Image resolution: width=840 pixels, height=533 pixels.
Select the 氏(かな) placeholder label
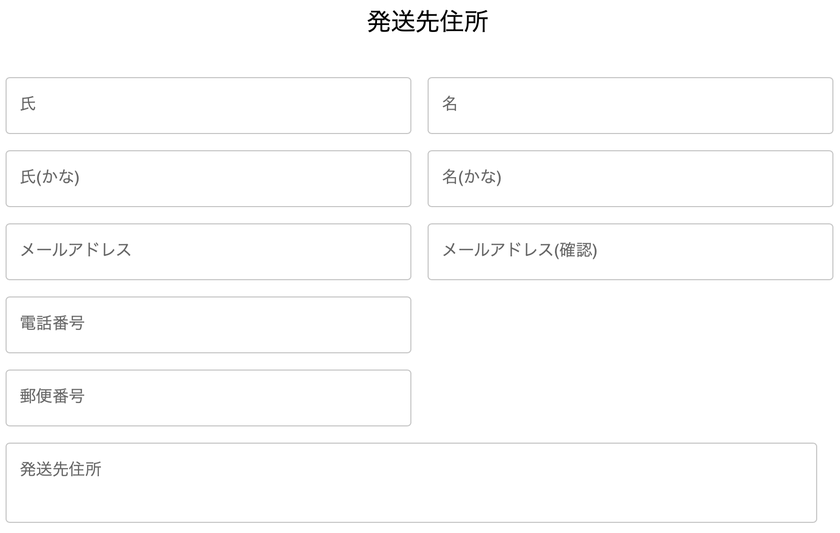tap(50, 177)
